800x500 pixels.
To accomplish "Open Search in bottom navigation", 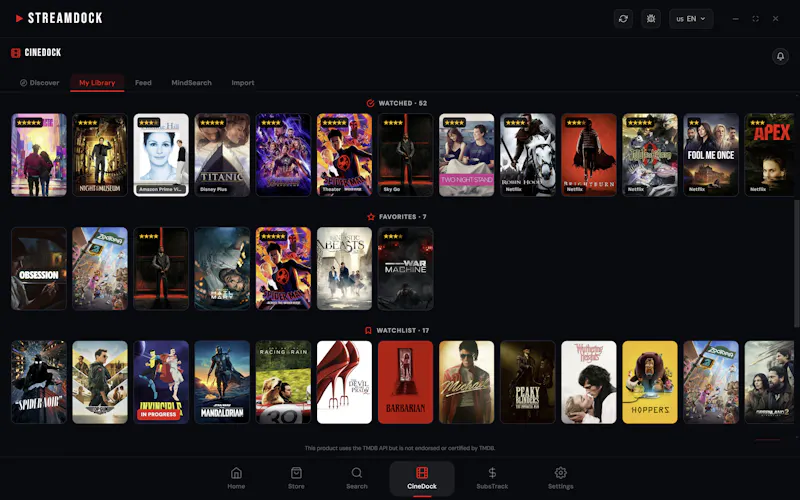I will (x=357, y=478).
